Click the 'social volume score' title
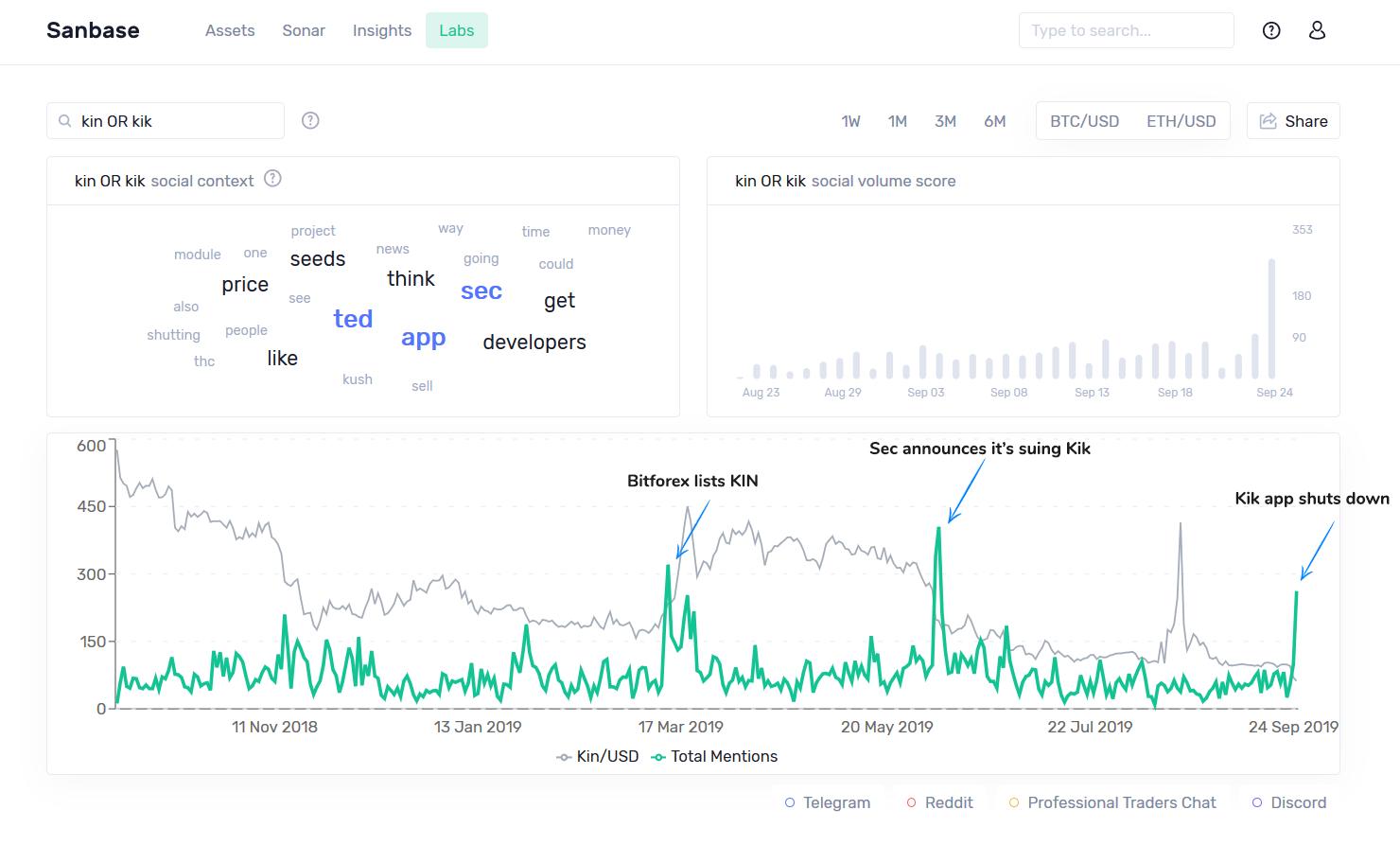This screenshot has width=1400, height=845. click(x=884, y=181)
